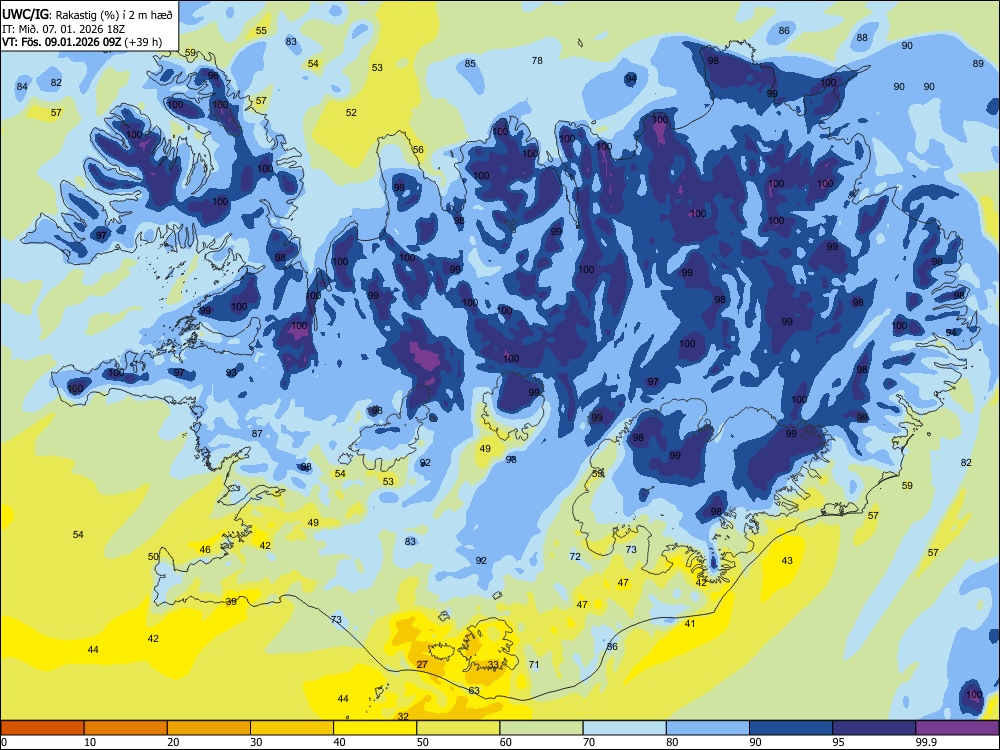Click the navy 95–99.9 legend swatch
Viewport: 1000px width, 750px height.
pos(874,728)
